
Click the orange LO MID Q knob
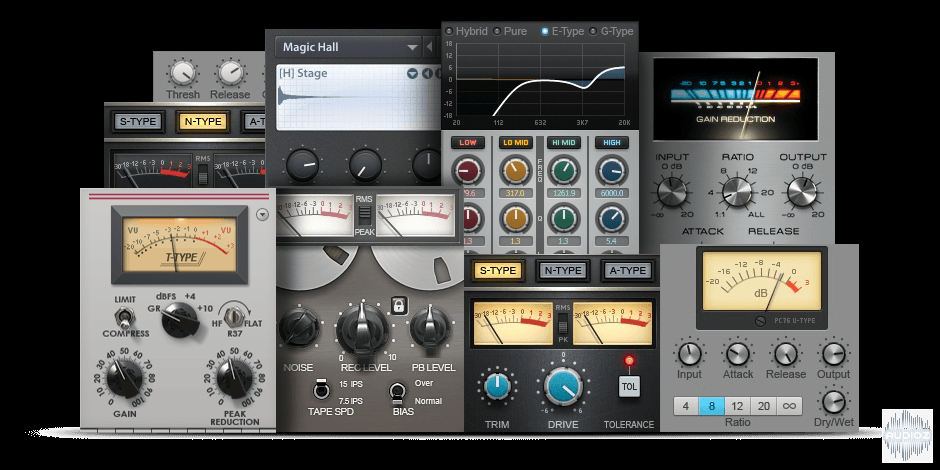(x=516, y=218)
